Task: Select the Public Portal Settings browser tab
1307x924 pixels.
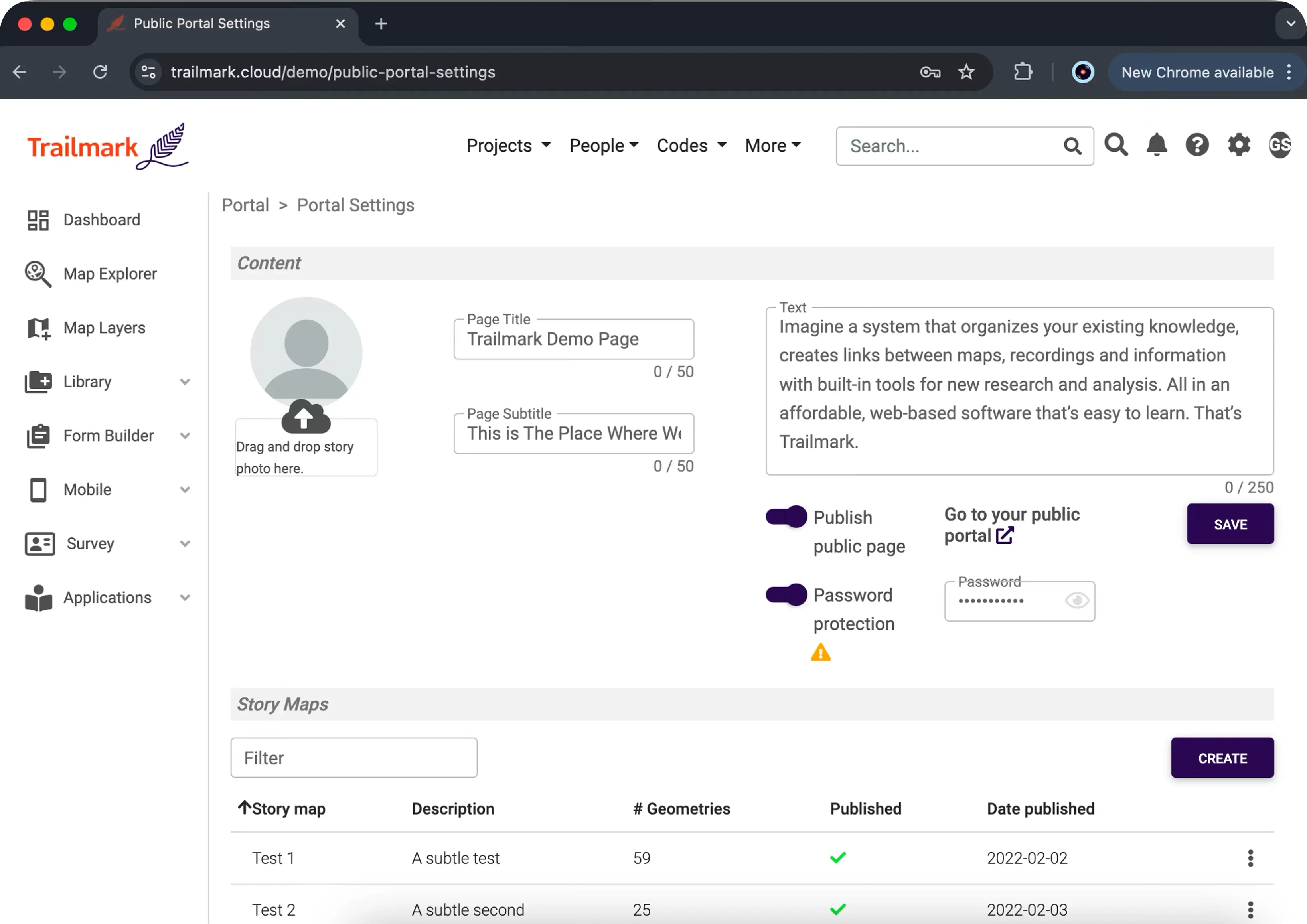Action: coord(228,24)
